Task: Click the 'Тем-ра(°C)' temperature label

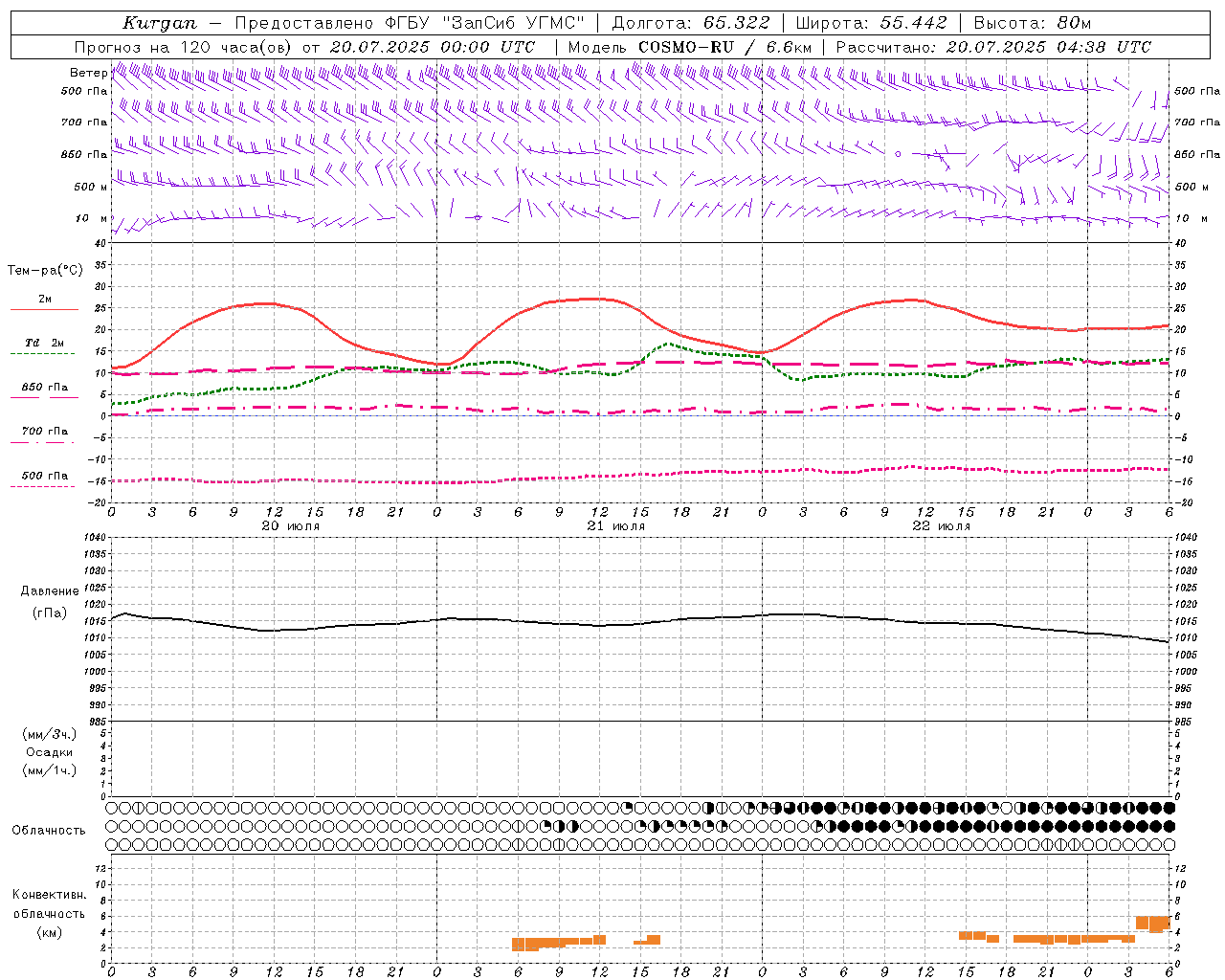Action: (x=45, y=271)
